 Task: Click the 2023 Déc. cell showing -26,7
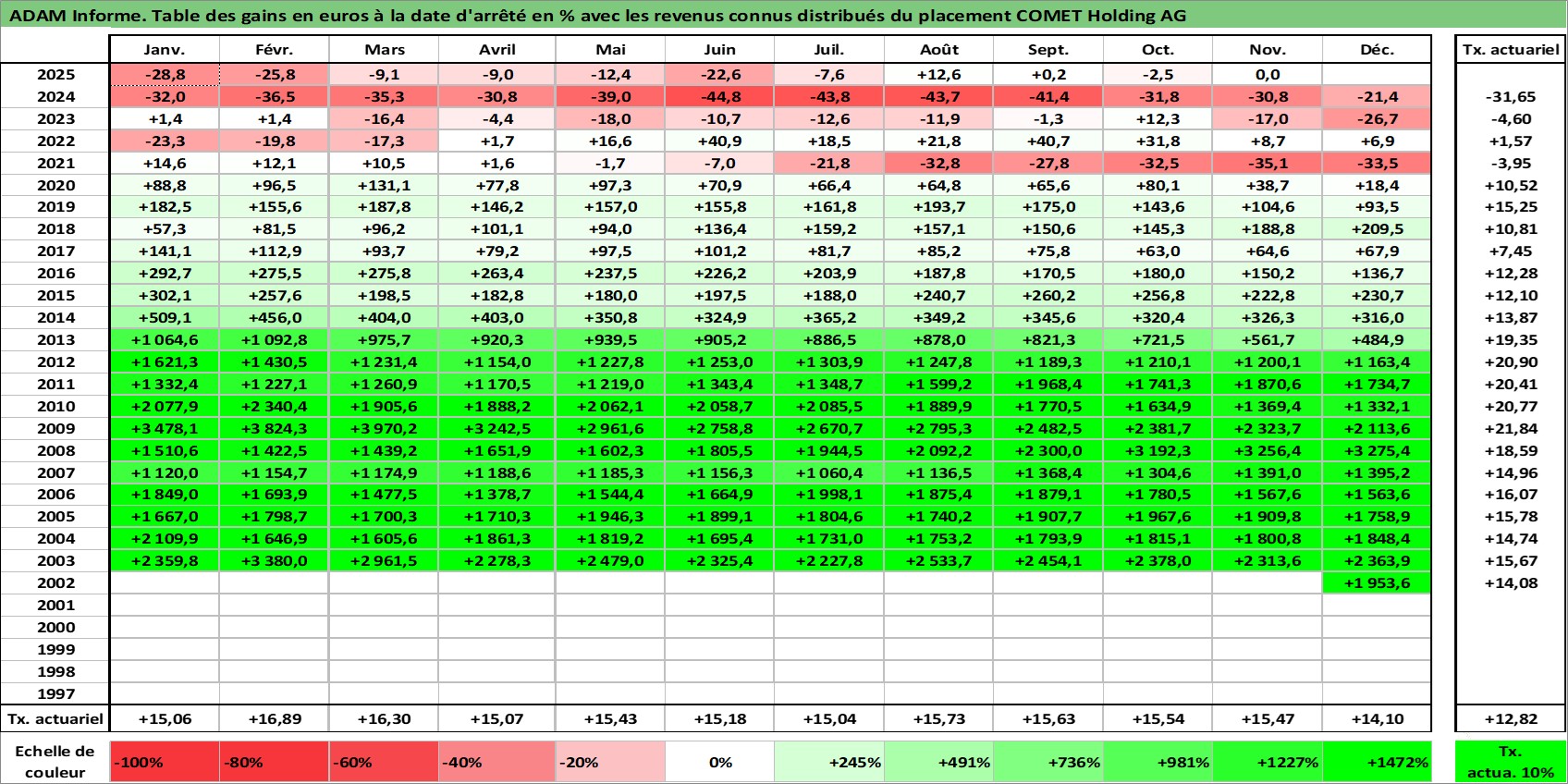tap(1377, 119)
